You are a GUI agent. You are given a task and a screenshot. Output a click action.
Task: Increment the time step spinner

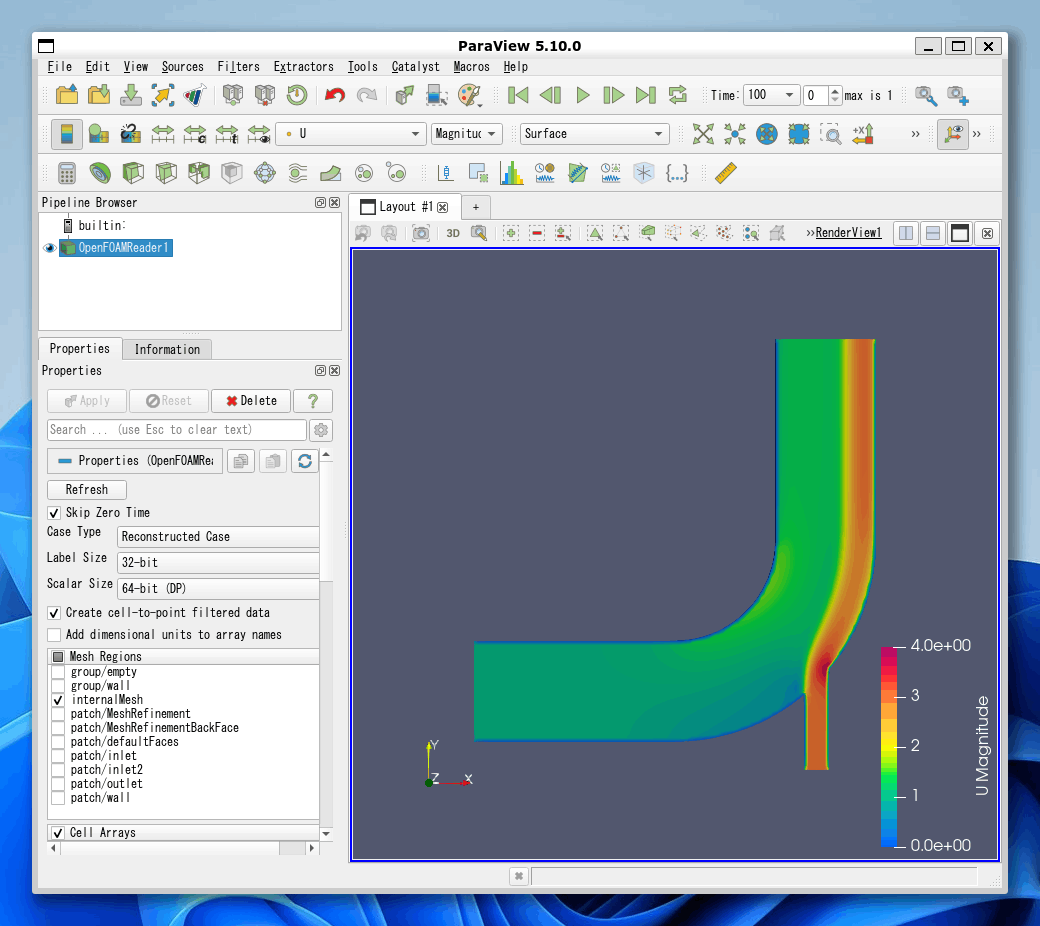835,90
